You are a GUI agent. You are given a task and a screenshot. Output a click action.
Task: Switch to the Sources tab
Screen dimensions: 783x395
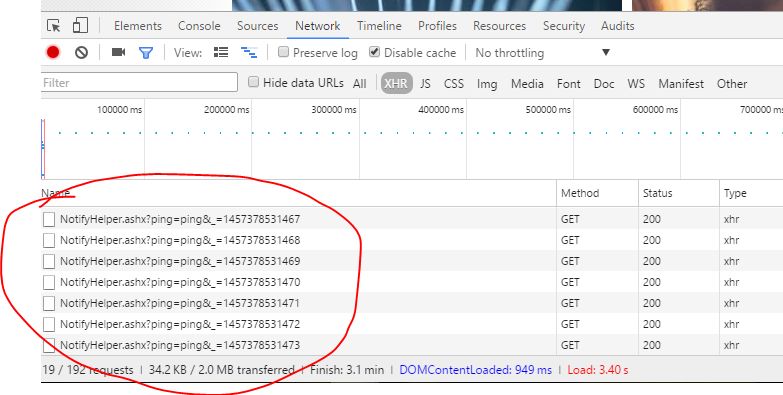pyautogui.click(x=258, y=26)
